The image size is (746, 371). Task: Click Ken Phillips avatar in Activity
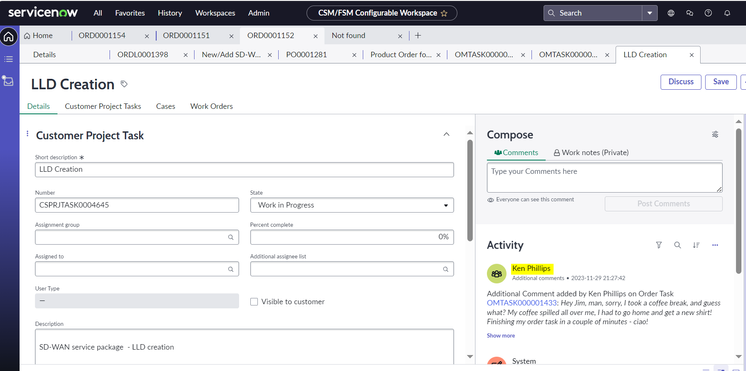(x=496, y=273)
